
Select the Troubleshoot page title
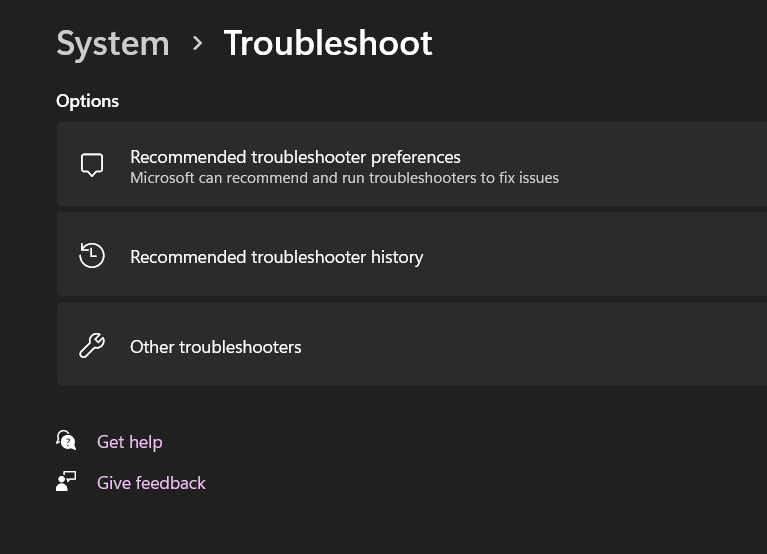pyautogui.click(x=328, y=43)
